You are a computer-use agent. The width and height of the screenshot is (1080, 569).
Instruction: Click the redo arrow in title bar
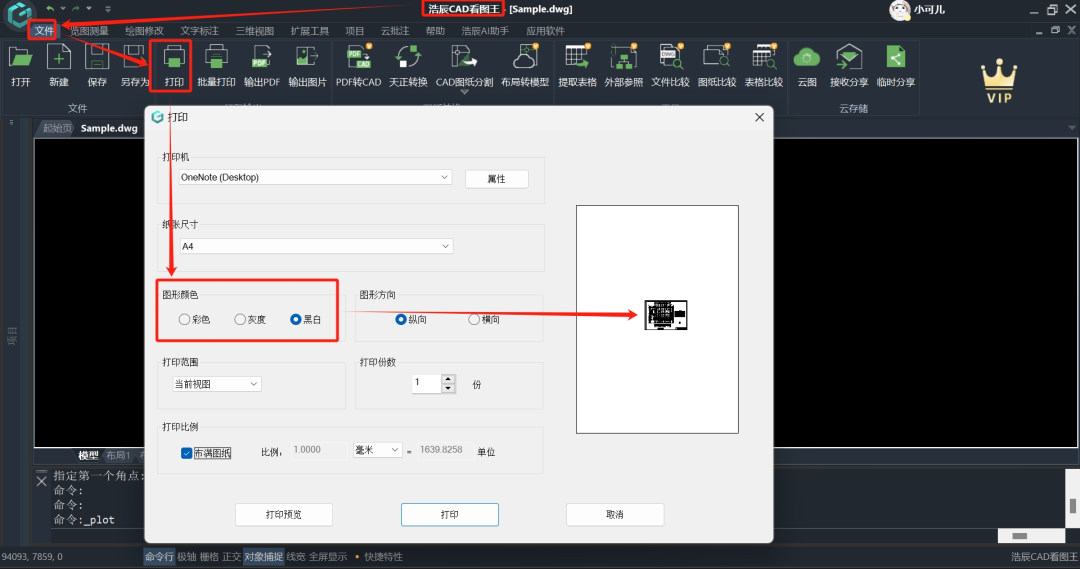[x=76, y=8]
